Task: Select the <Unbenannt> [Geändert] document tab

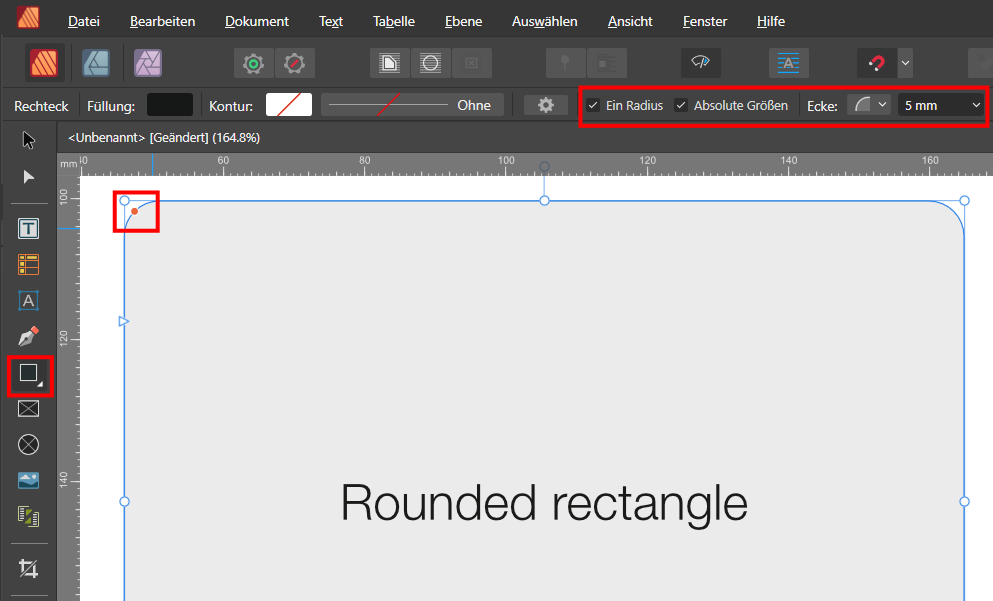Action: pyautogui.click(x=164, y=137)
